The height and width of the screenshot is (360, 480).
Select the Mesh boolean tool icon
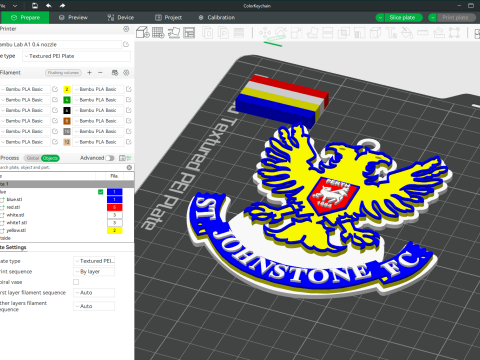[343, 33]
